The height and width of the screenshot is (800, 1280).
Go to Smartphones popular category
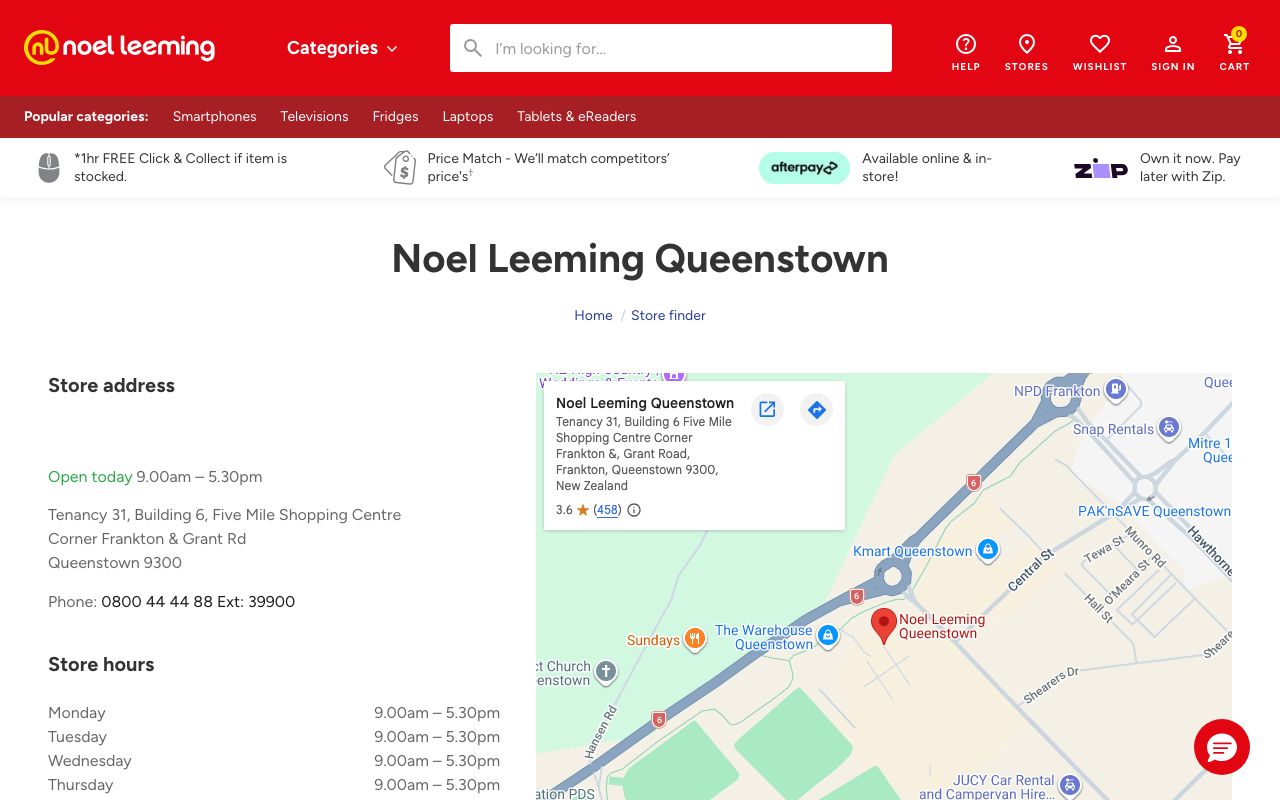pyautogui.click(x=215, y=116)
